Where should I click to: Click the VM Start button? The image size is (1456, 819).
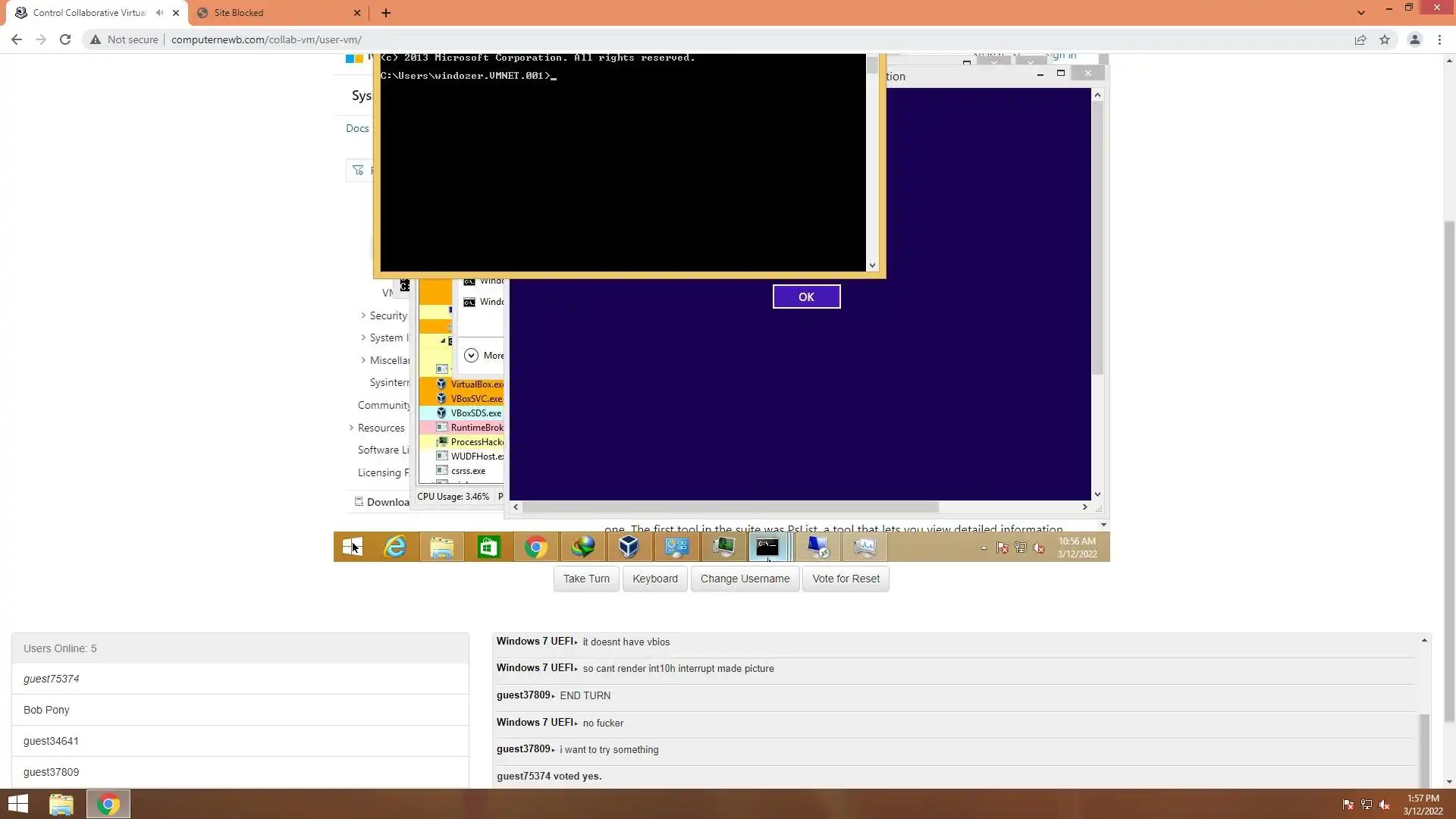(x=352, y=547)
